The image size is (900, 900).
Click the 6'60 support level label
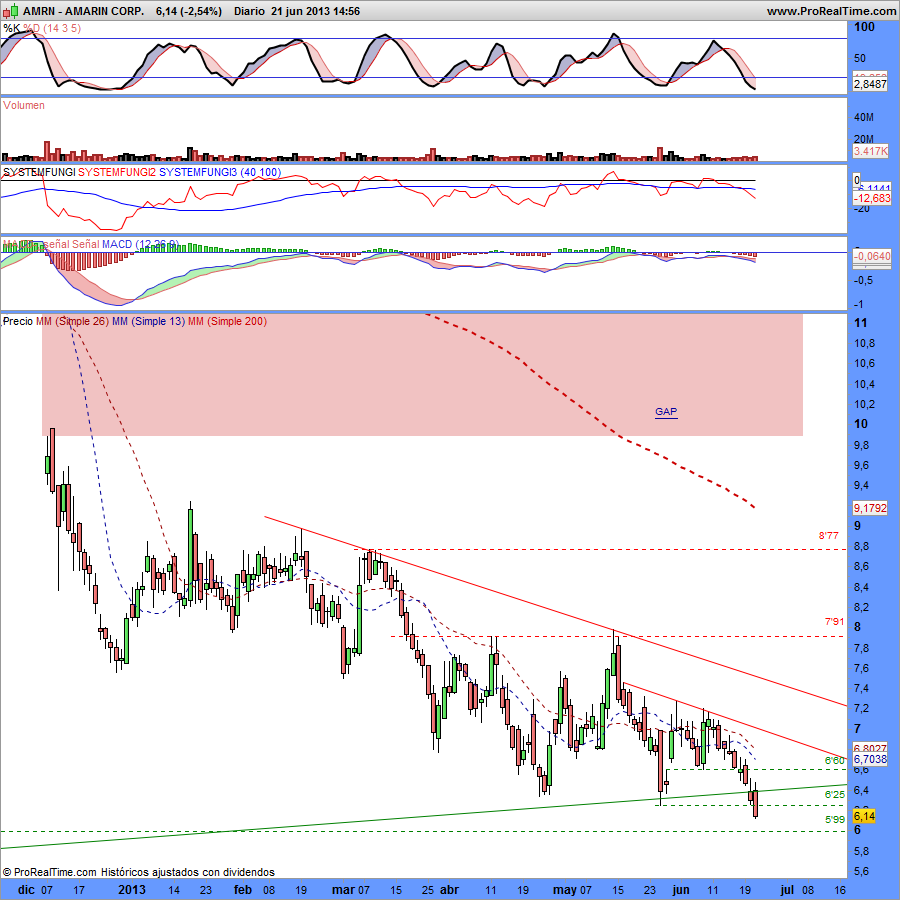pos(835,761)
